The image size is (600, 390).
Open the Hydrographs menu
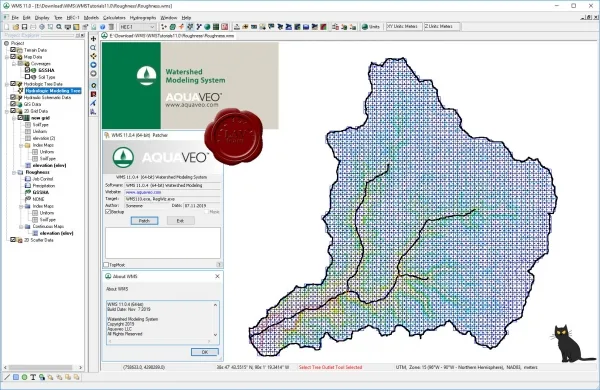coord(143,18)
